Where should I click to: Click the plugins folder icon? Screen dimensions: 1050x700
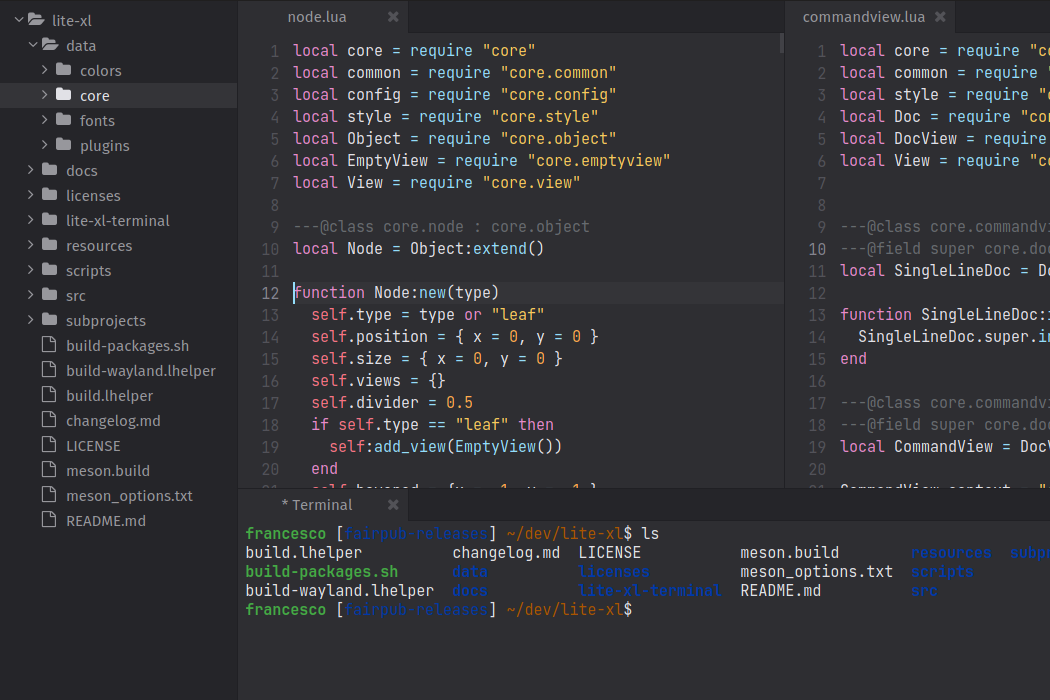point(64,145)
